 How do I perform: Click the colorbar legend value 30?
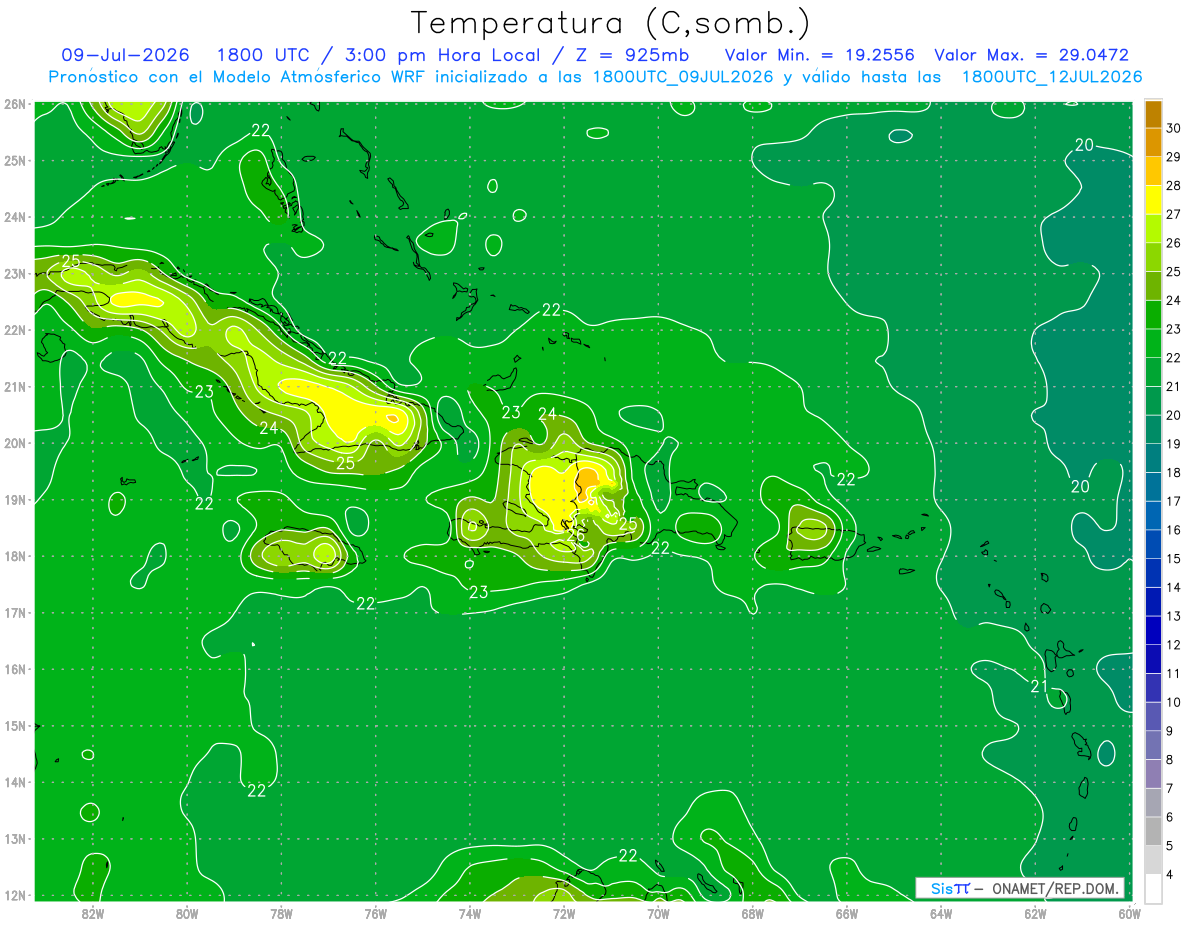click(1173, 128)
